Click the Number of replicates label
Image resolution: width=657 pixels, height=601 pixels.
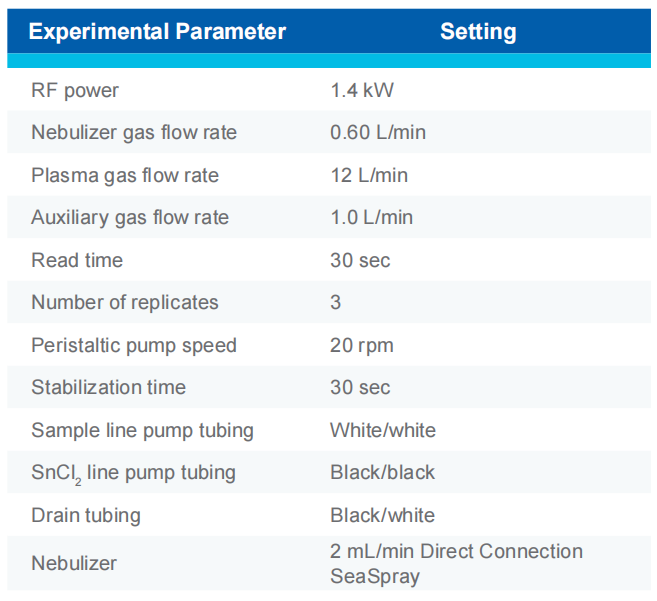tap(124, 303)
